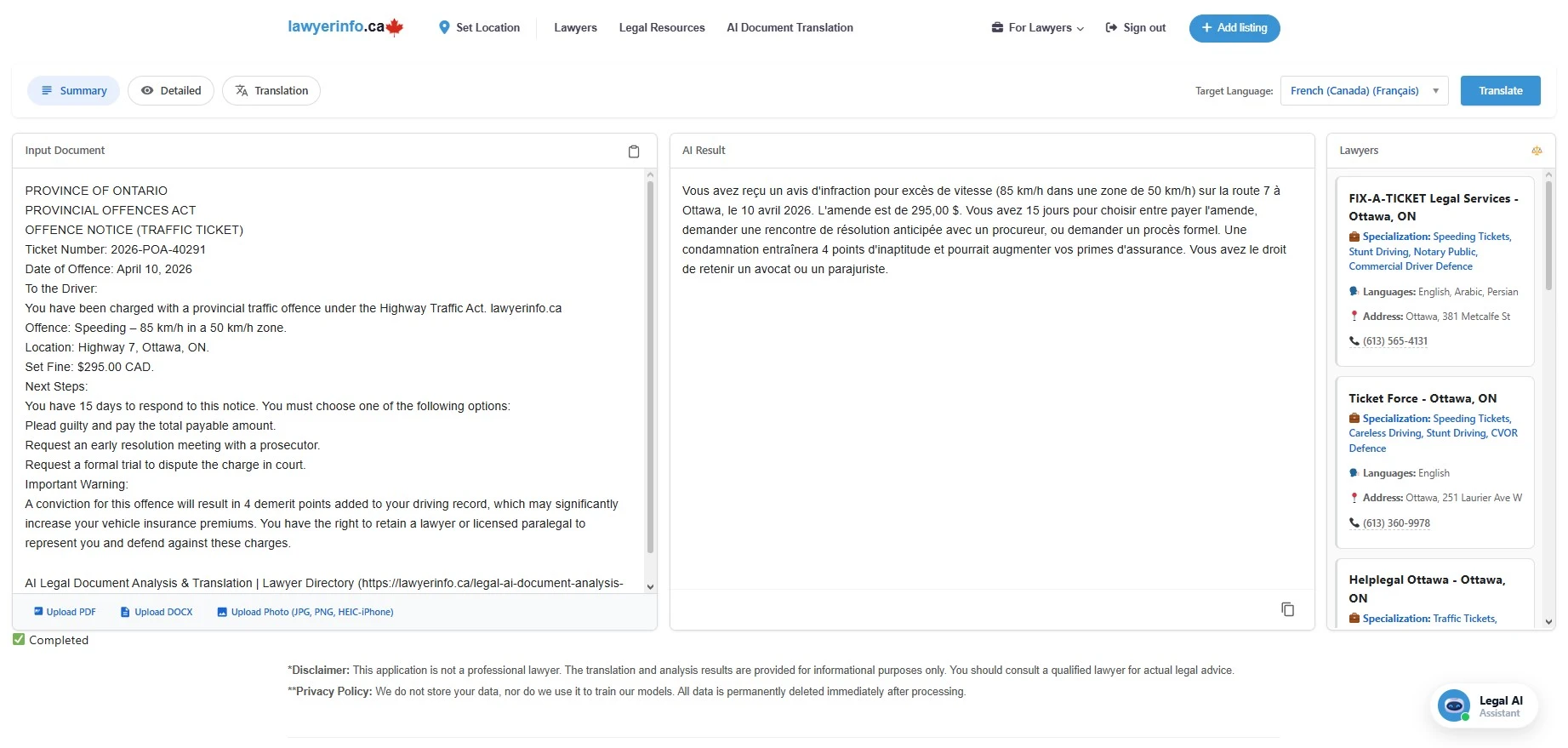The height and width of the screenshot is (748, 1568).
Task: Upload Photo (JPG, PNG, HEIC-iPhone)
Action: click(305, 612)
